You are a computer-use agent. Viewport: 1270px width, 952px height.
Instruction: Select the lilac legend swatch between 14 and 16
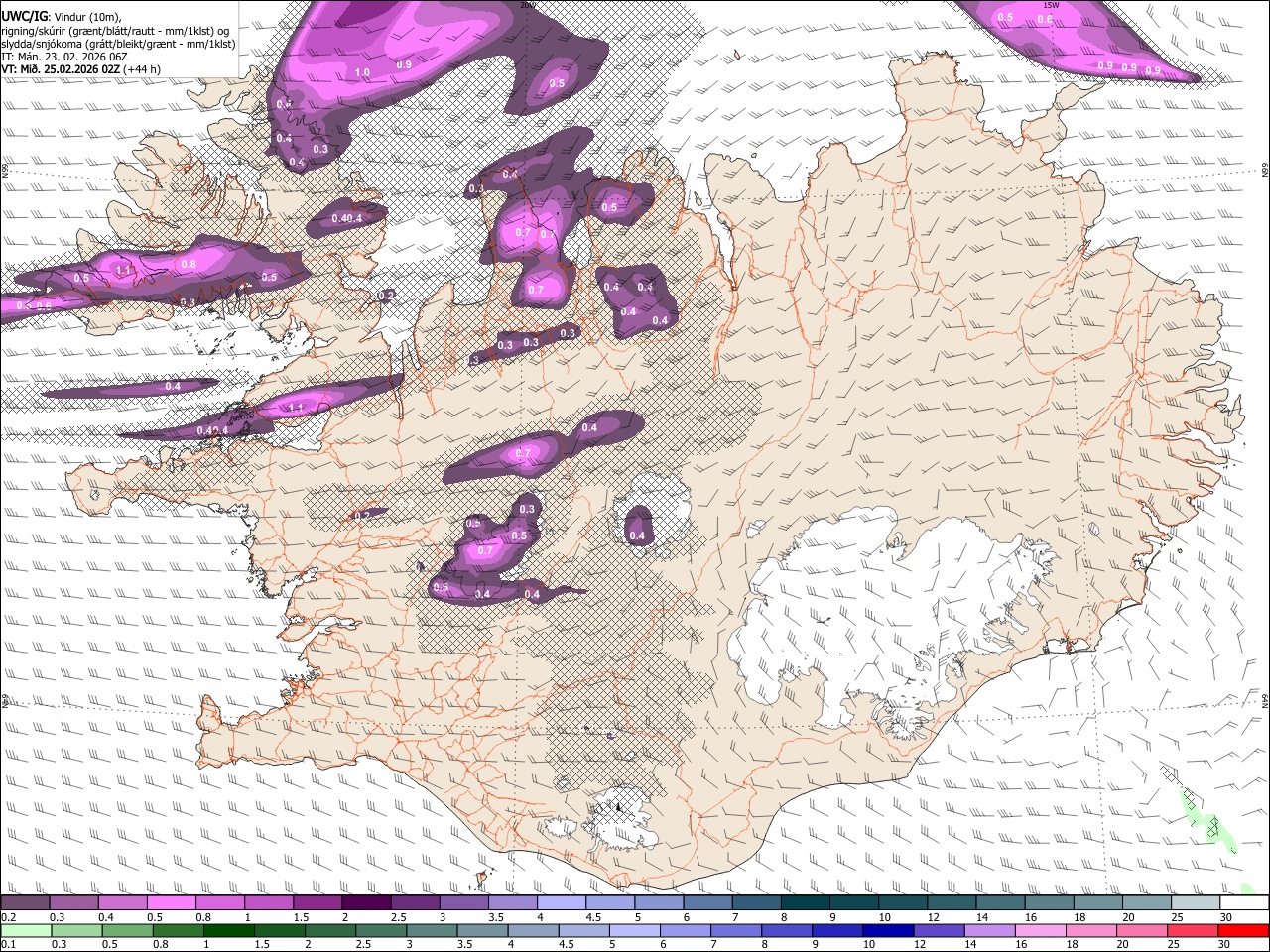[x=989, y=930]
